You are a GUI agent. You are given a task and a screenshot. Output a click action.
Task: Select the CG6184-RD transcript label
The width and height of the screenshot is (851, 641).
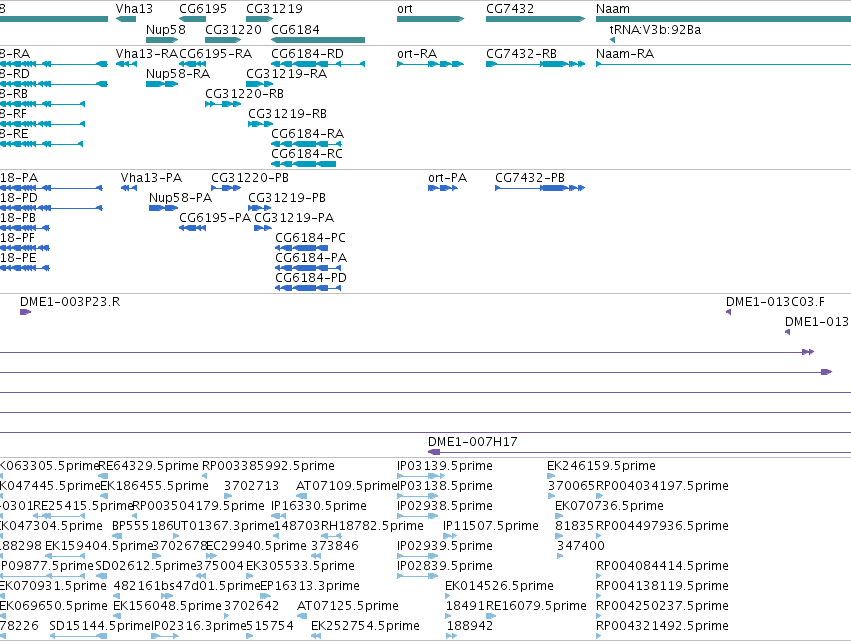pos(307,54)
